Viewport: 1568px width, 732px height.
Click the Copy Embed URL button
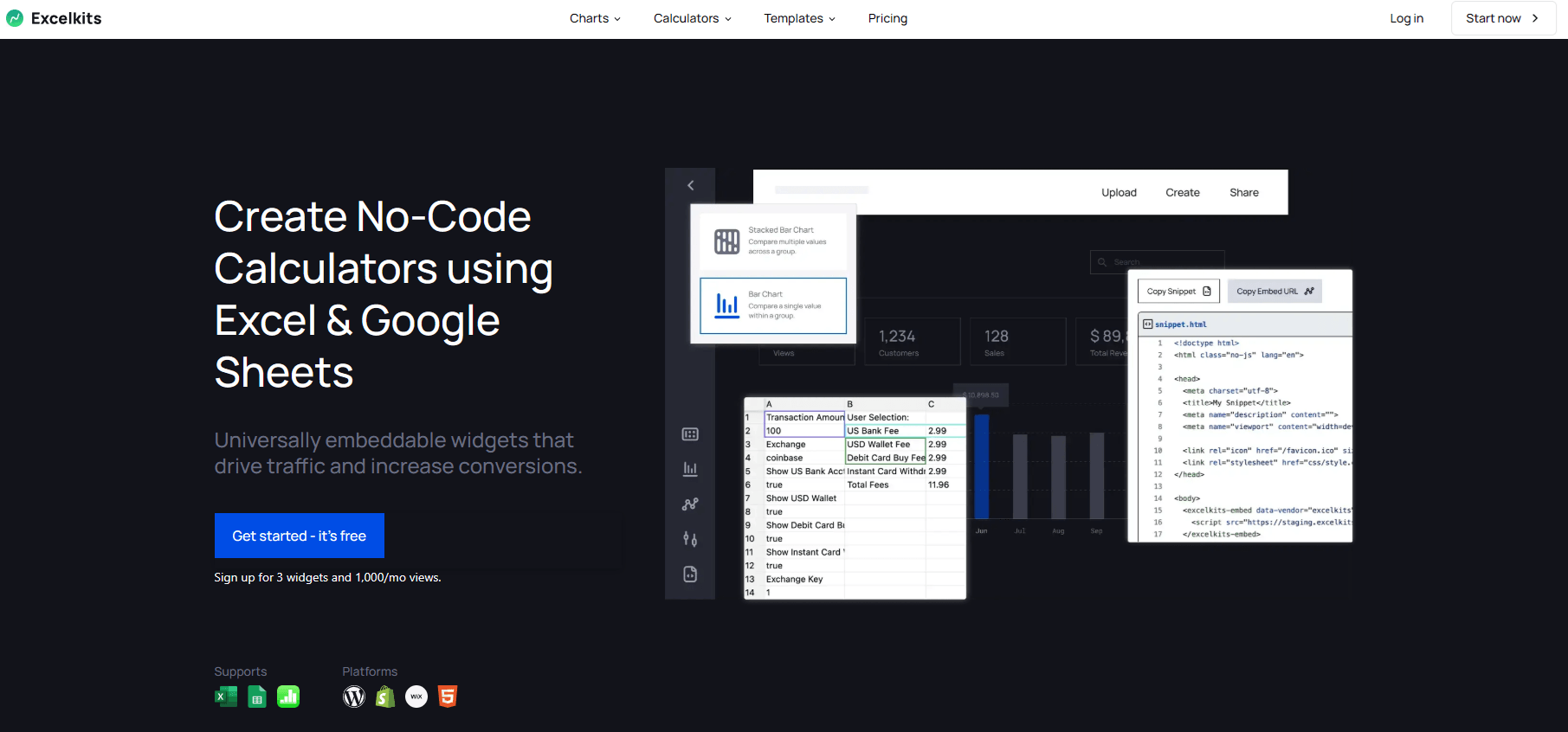point(1274,291)
